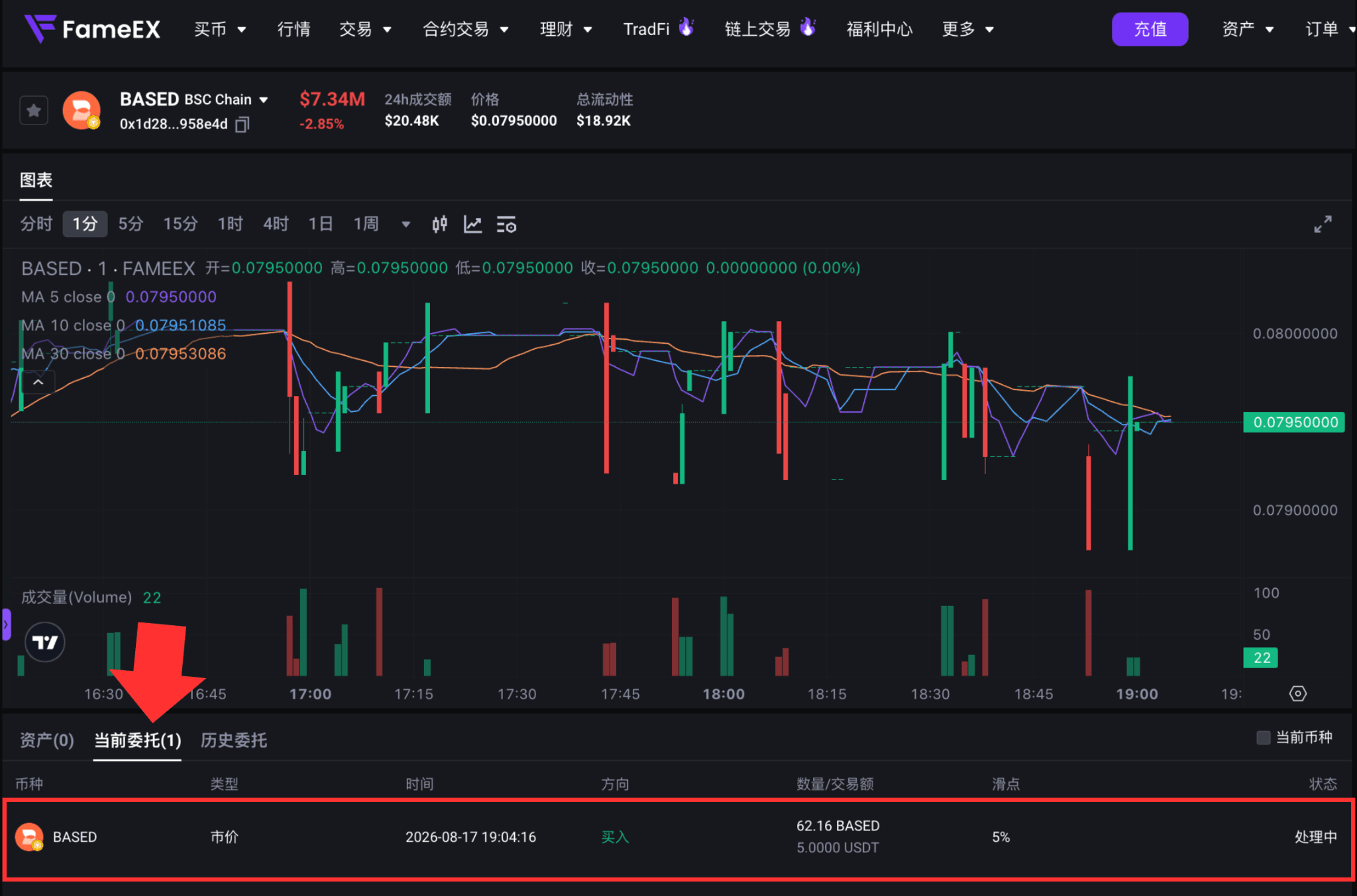
Task: Add BASED to favorites with star
Action: click(34, 111)
